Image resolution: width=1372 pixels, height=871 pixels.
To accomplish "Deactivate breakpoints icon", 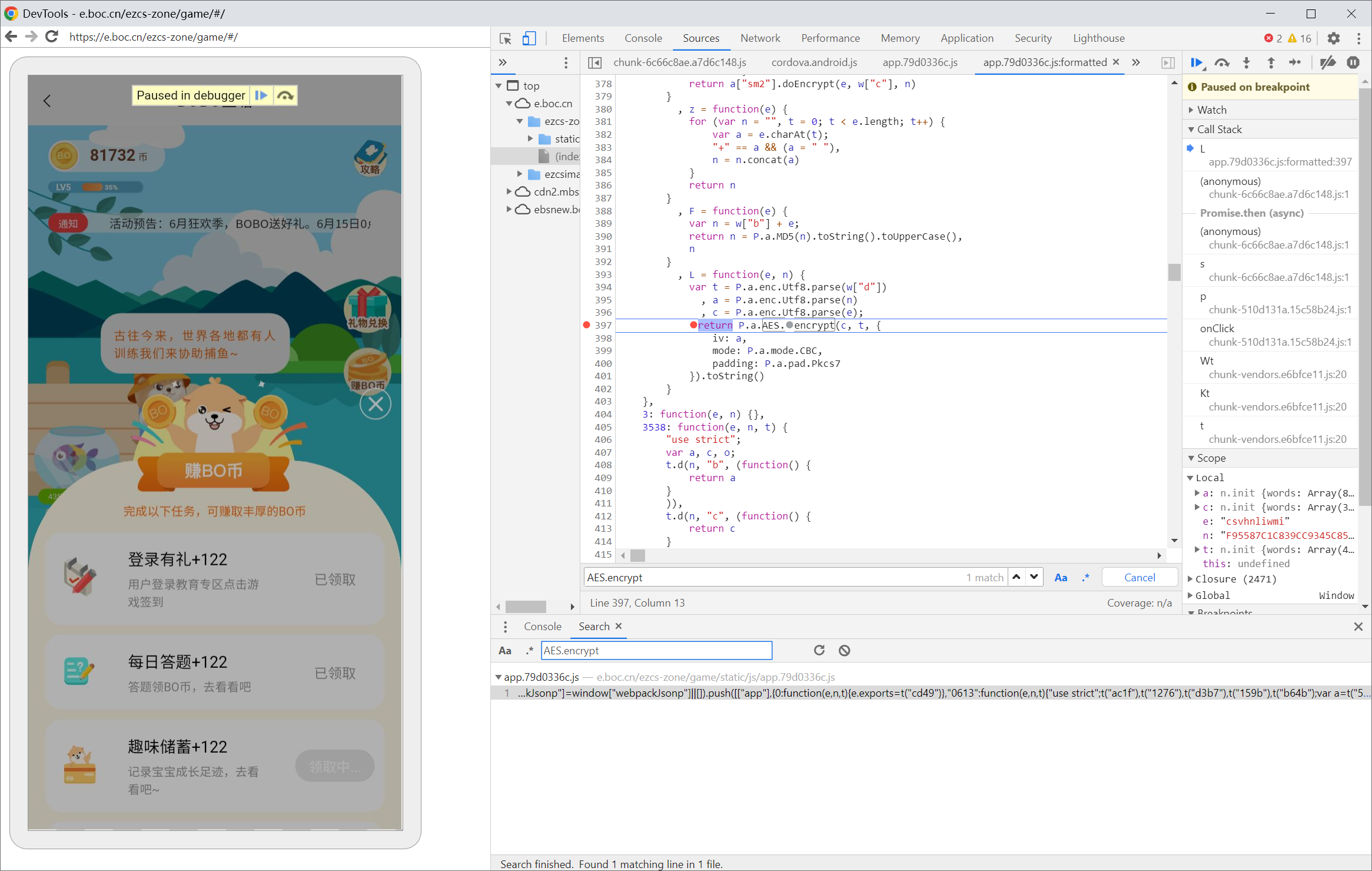I will (x=1328, y=62).
